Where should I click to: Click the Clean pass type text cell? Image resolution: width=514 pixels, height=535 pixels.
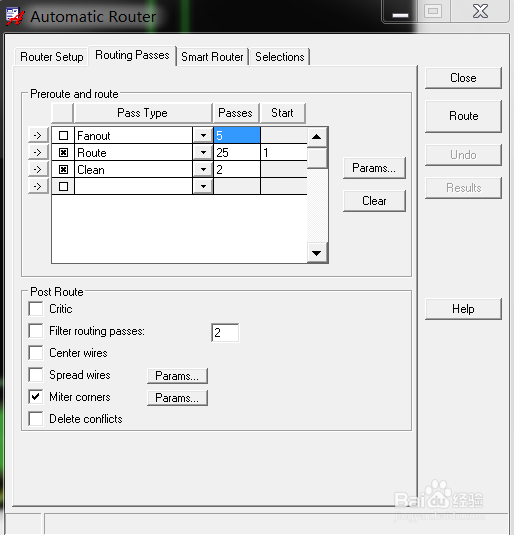pos(133,169)
